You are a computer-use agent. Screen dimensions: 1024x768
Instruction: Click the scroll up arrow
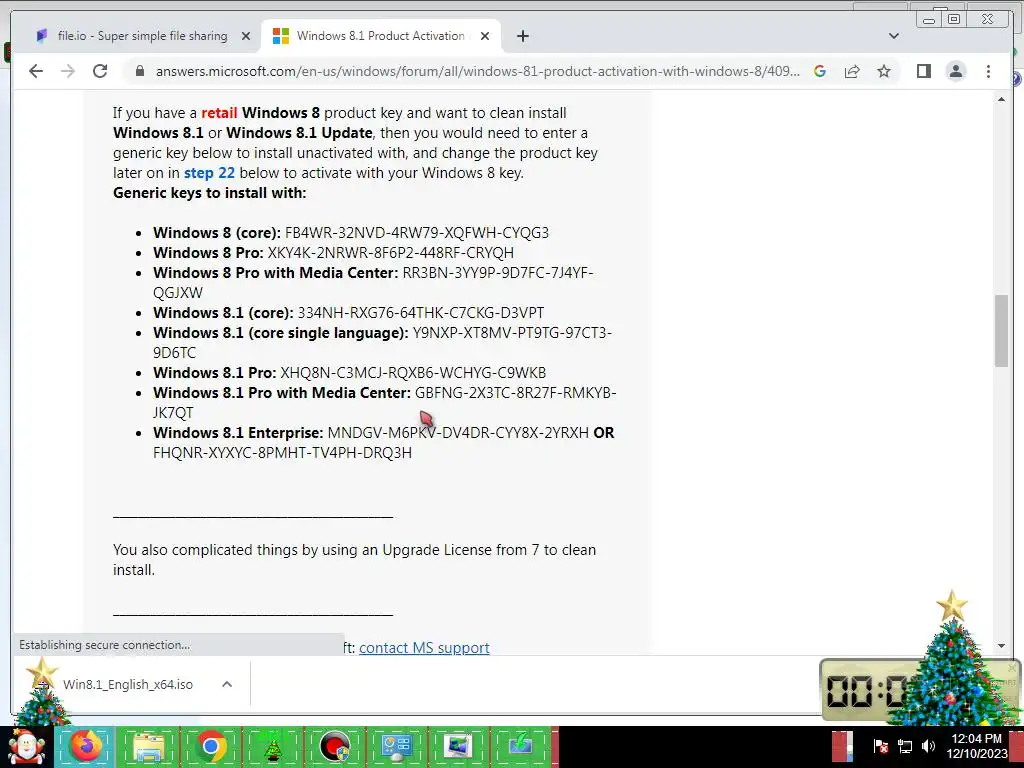(1001, 99)
